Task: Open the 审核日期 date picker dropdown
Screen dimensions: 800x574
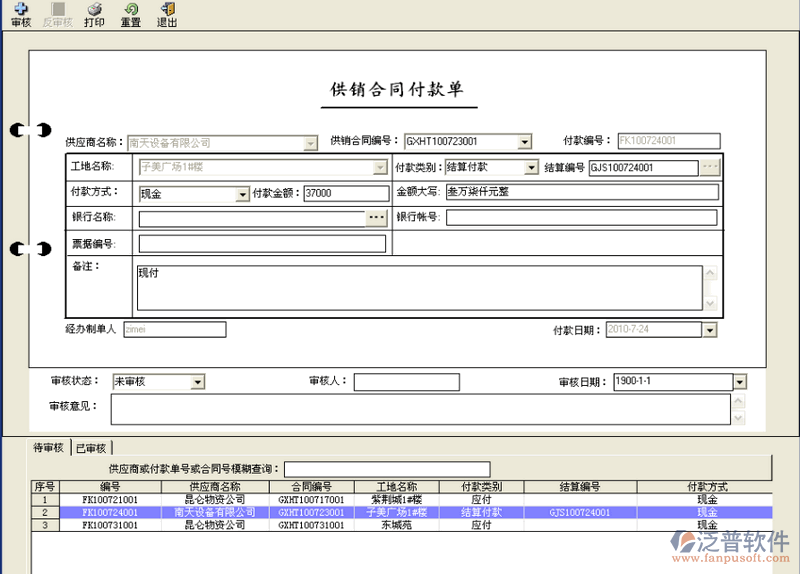Action: coord(739,382)
